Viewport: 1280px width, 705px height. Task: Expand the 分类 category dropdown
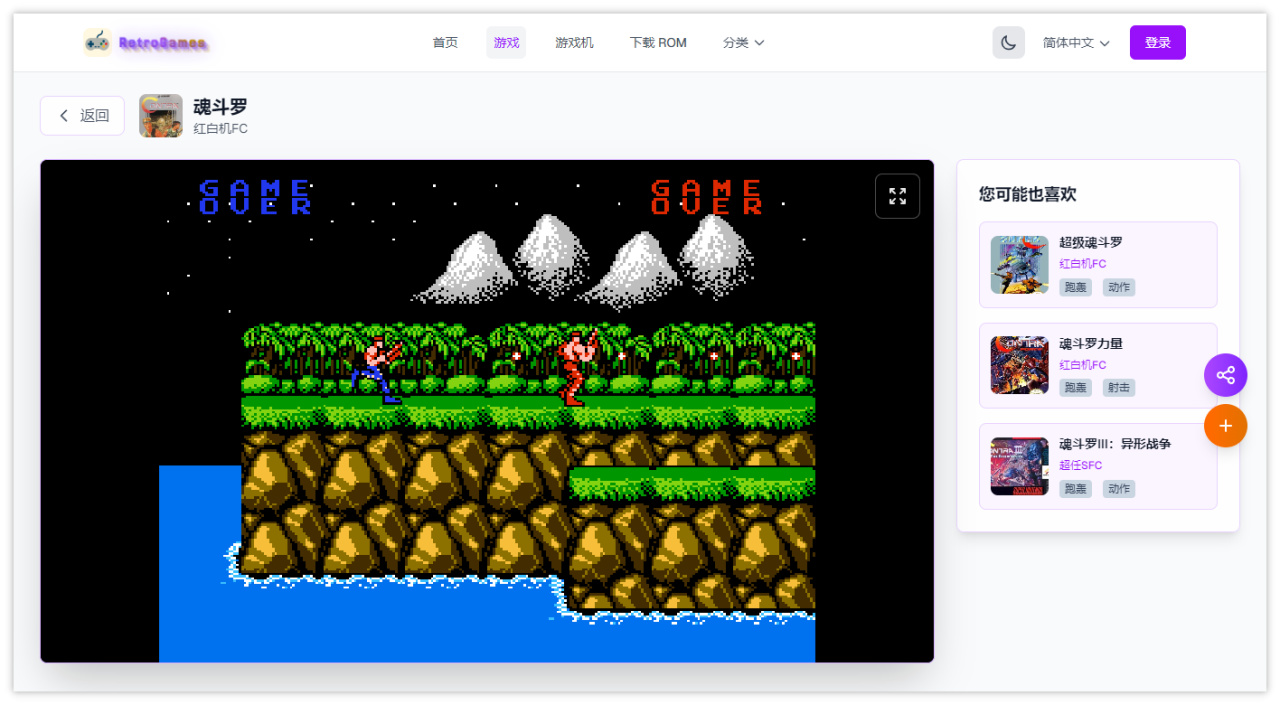(x=743, y=43)
